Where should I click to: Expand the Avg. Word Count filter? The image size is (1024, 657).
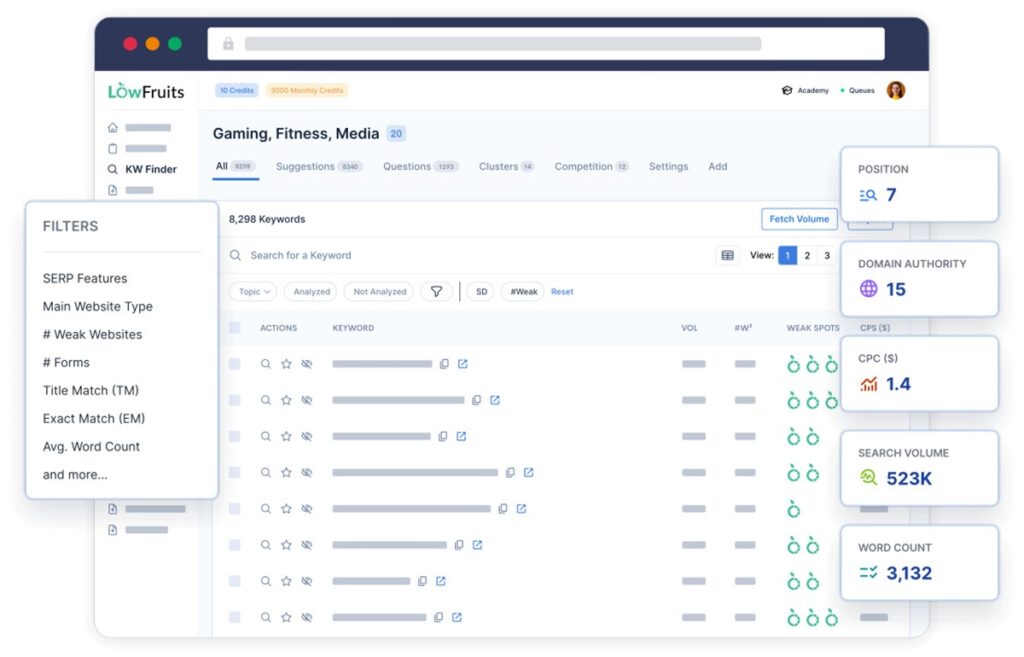click(91, 447)
